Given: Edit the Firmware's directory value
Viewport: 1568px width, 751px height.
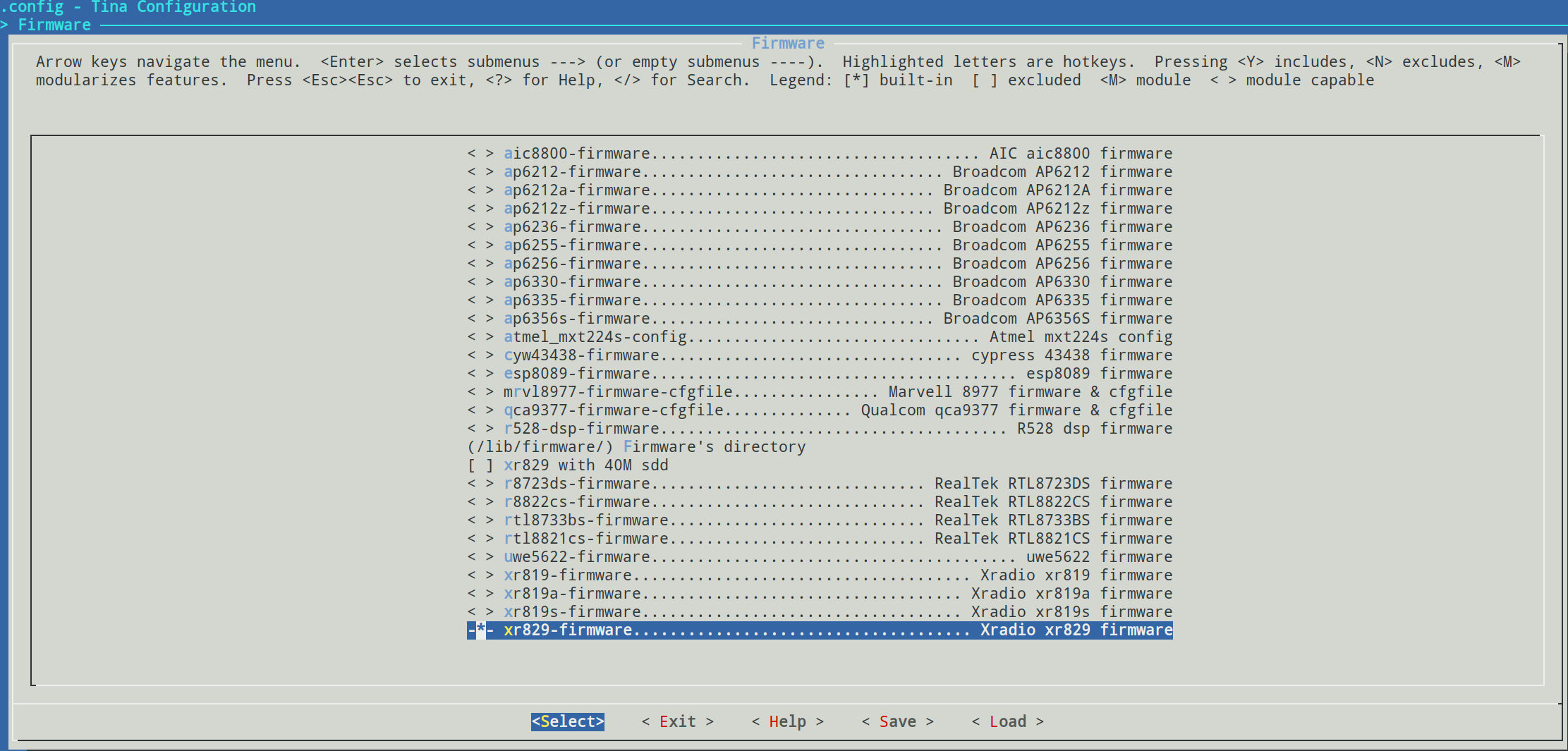Looking at the screenshot, I should click(636, 447).
